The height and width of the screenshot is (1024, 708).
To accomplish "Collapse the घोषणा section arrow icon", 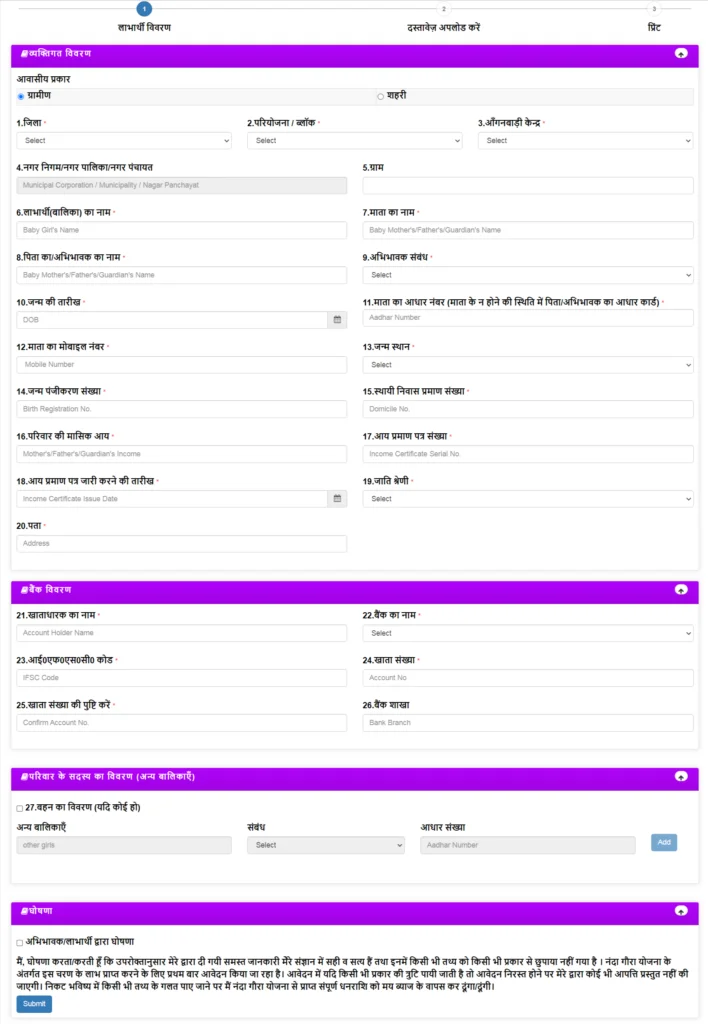I will pos(681,911).
